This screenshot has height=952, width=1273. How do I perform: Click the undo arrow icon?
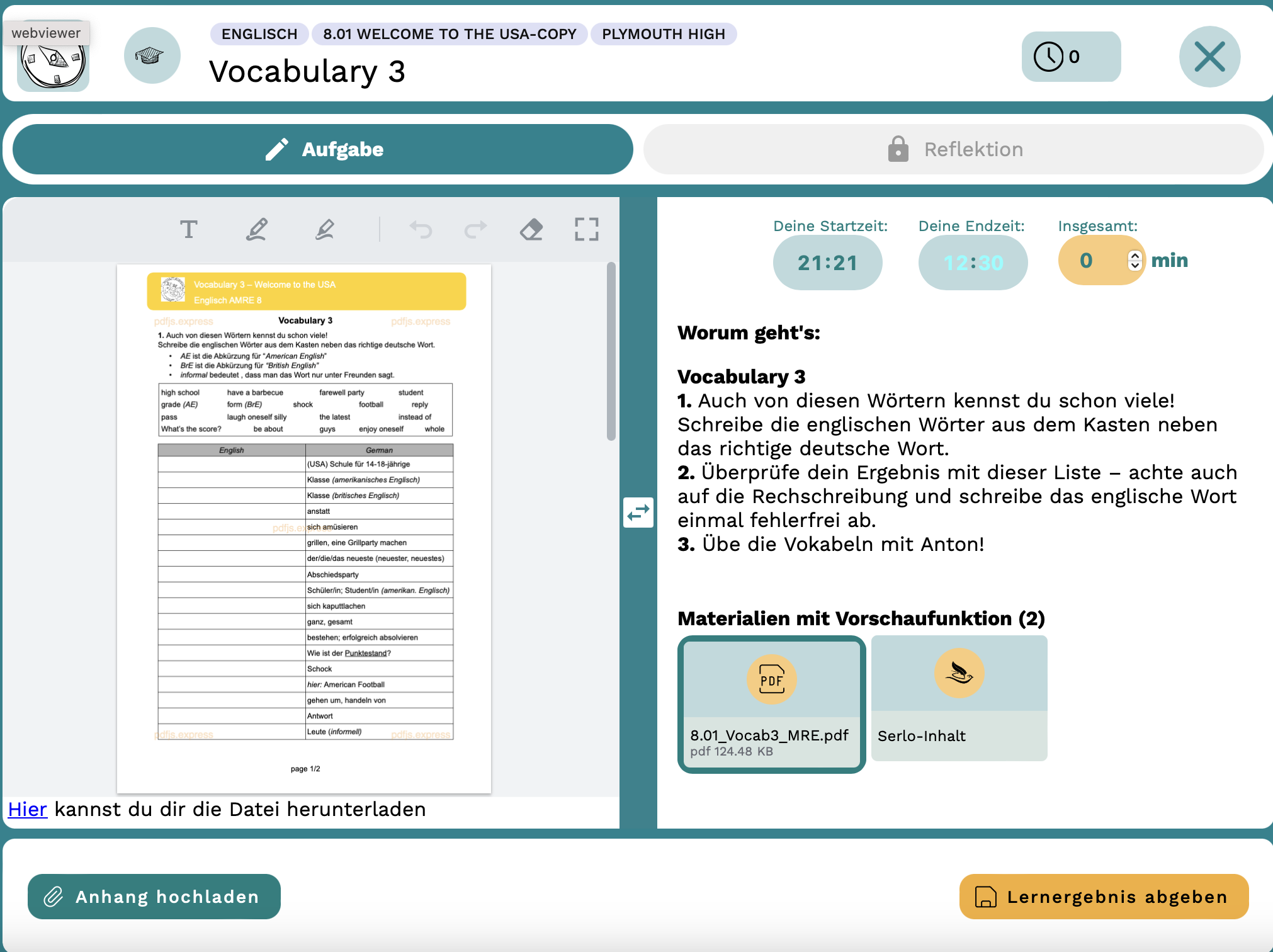[x=421, y=230]
